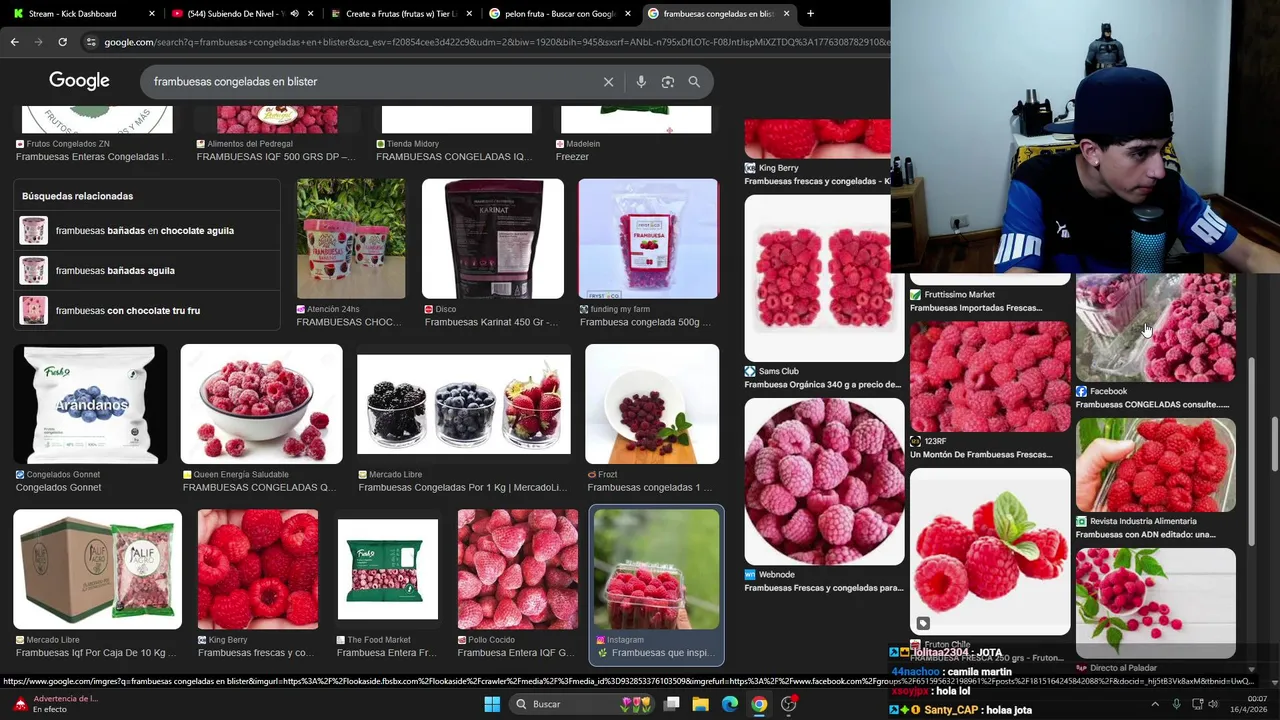Click Fruttissimo Market Frambuesas Importadas Frescas link
Viewport: 1280px width, 720px height.
[x=976, y=308]
